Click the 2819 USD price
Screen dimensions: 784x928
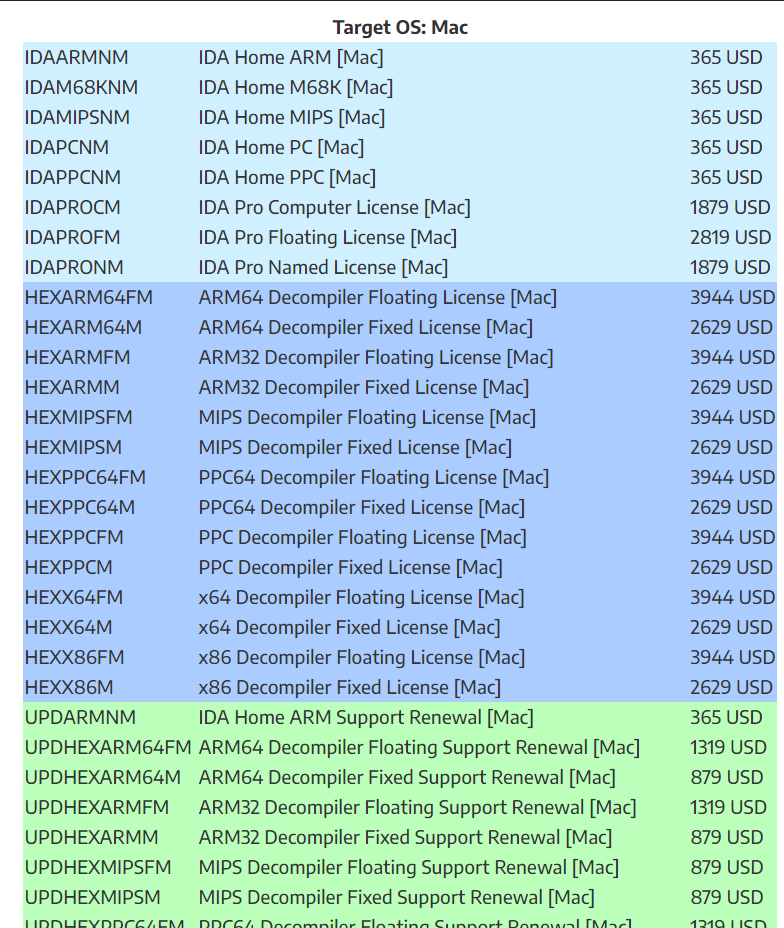coord(730,237)
